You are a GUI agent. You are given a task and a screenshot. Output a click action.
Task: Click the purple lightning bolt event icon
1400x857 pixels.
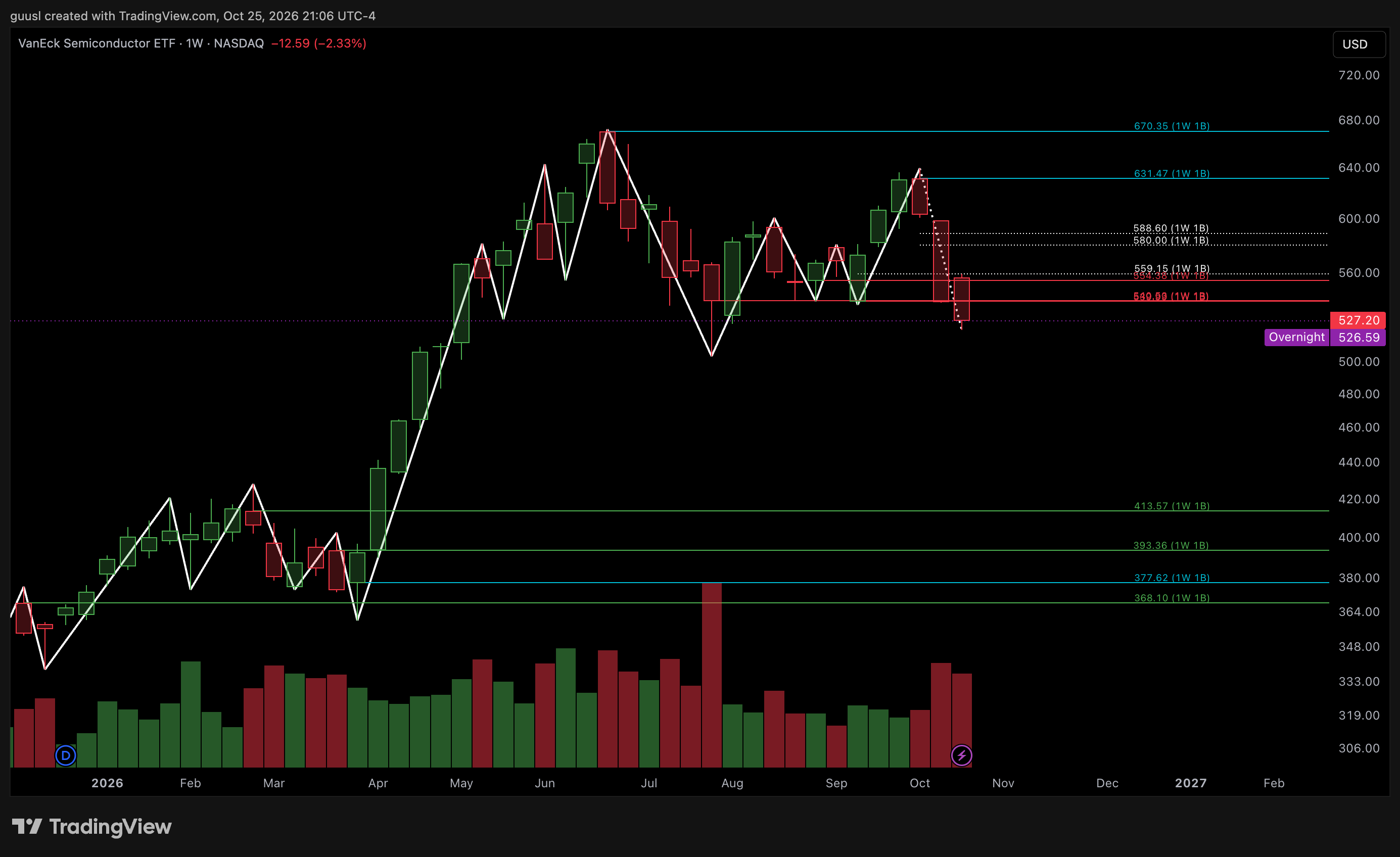pos(961,755)
